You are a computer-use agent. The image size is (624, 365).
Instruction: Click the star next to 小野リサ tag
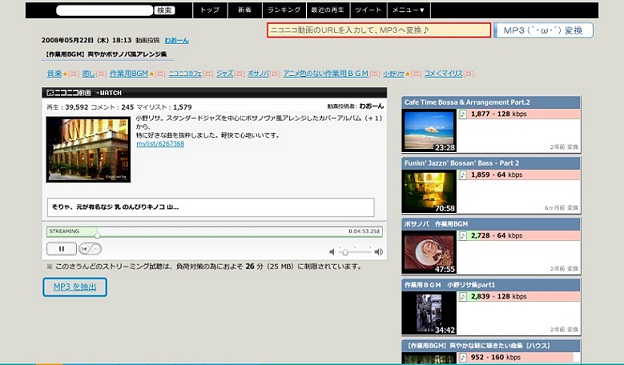pyautogui.click(x=408, y=74)
